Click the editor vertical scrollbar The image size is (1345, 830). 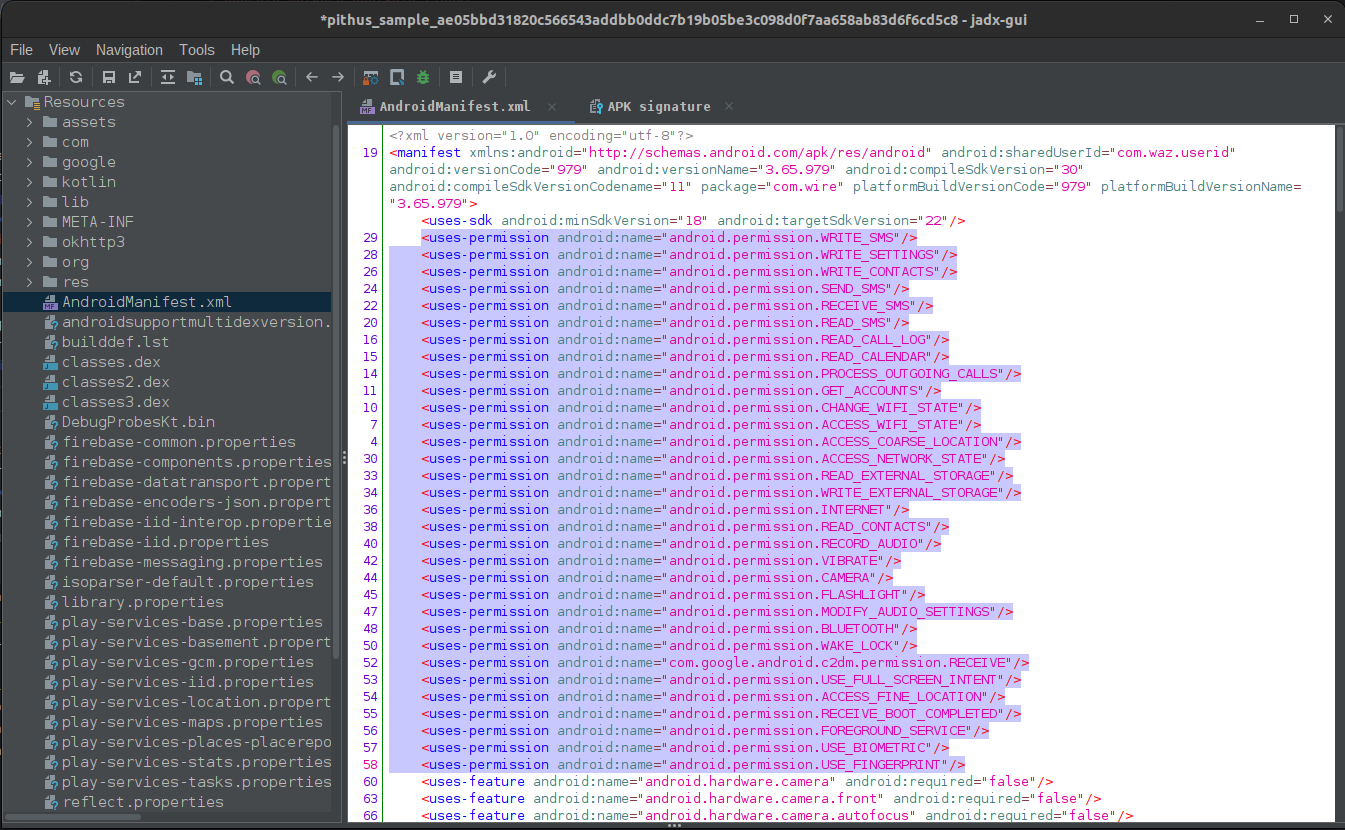click(1340, 170)
